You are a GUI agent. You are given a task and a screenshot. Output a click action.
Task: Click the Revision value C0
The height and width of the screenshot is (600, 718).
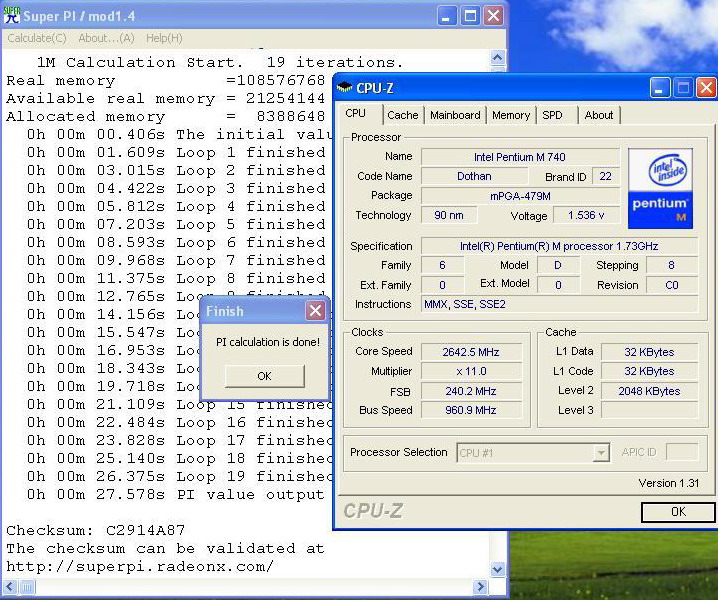click(672, 285)
